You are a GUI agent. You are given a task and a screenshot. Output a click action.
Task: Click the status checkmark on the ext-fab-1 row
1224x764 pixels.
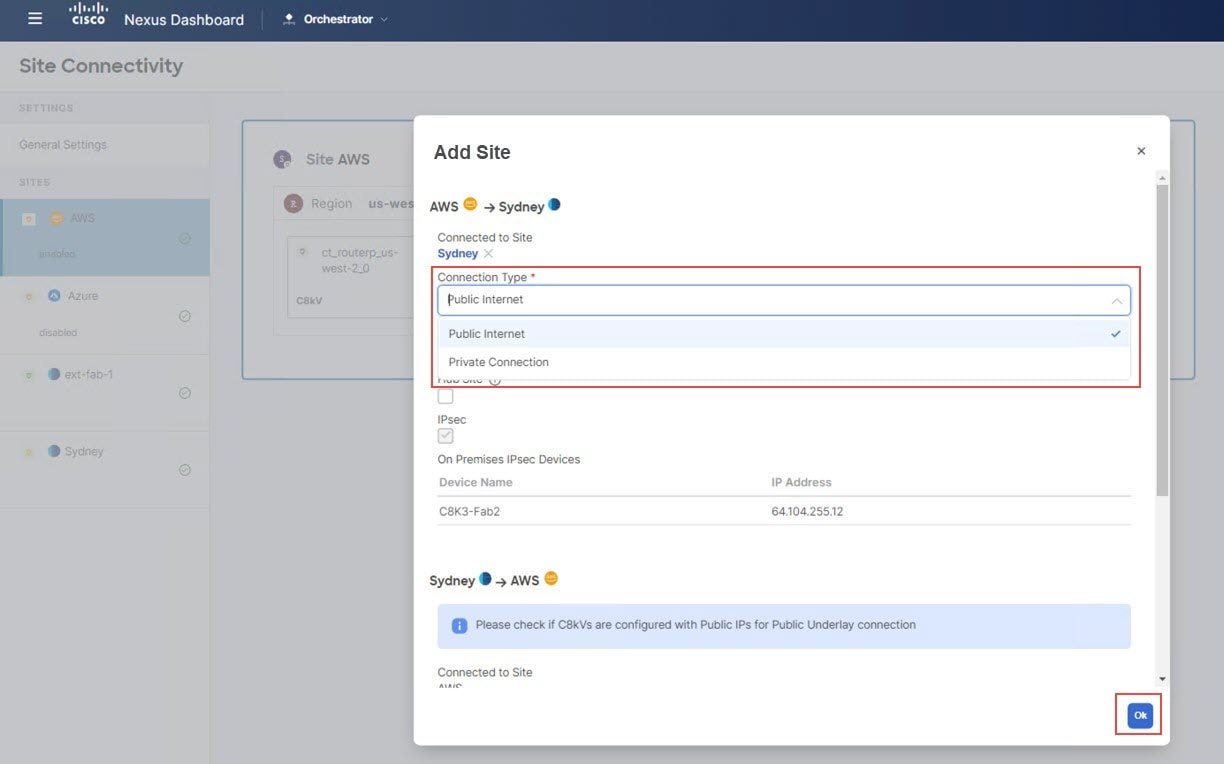pyautogui.click(x=185, y=393)
